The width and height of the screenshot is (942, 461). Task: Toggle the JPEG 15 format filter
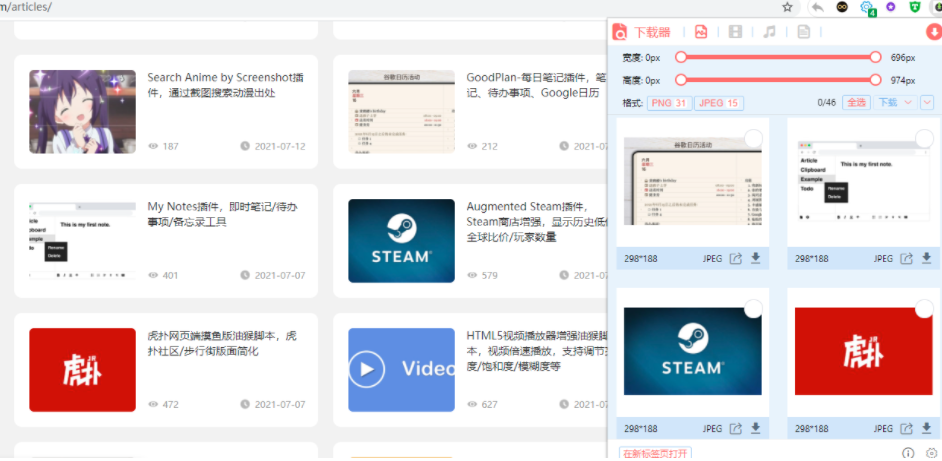click(719, 103)
